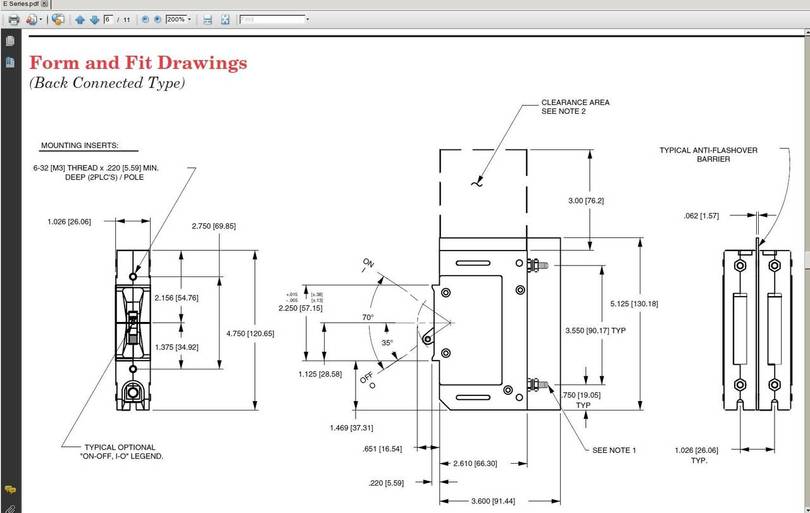Select the fit full page icon

coord(225,20)
